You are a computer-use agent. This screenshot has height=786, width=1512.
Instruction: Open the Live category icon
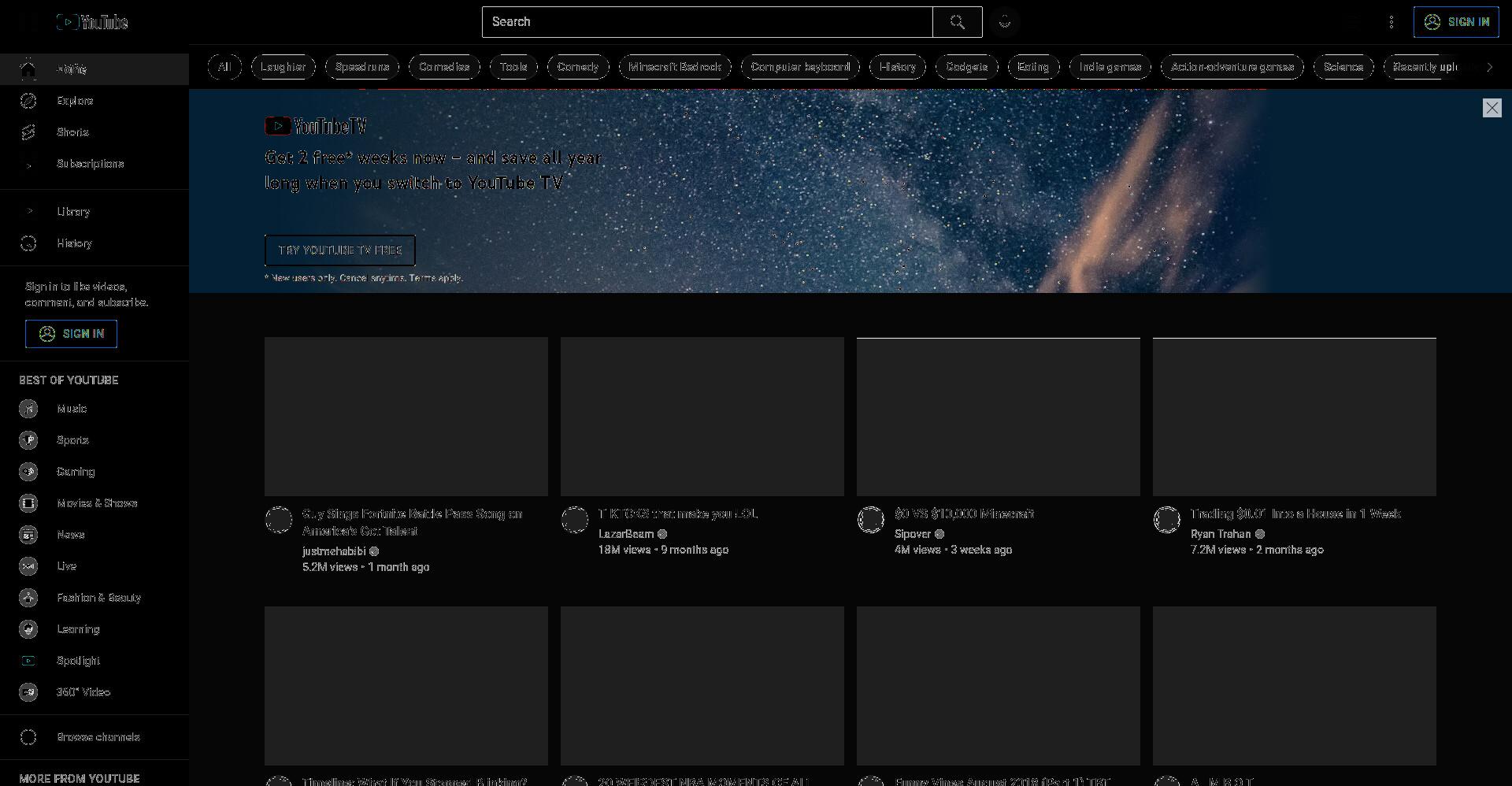click(28, 566)
